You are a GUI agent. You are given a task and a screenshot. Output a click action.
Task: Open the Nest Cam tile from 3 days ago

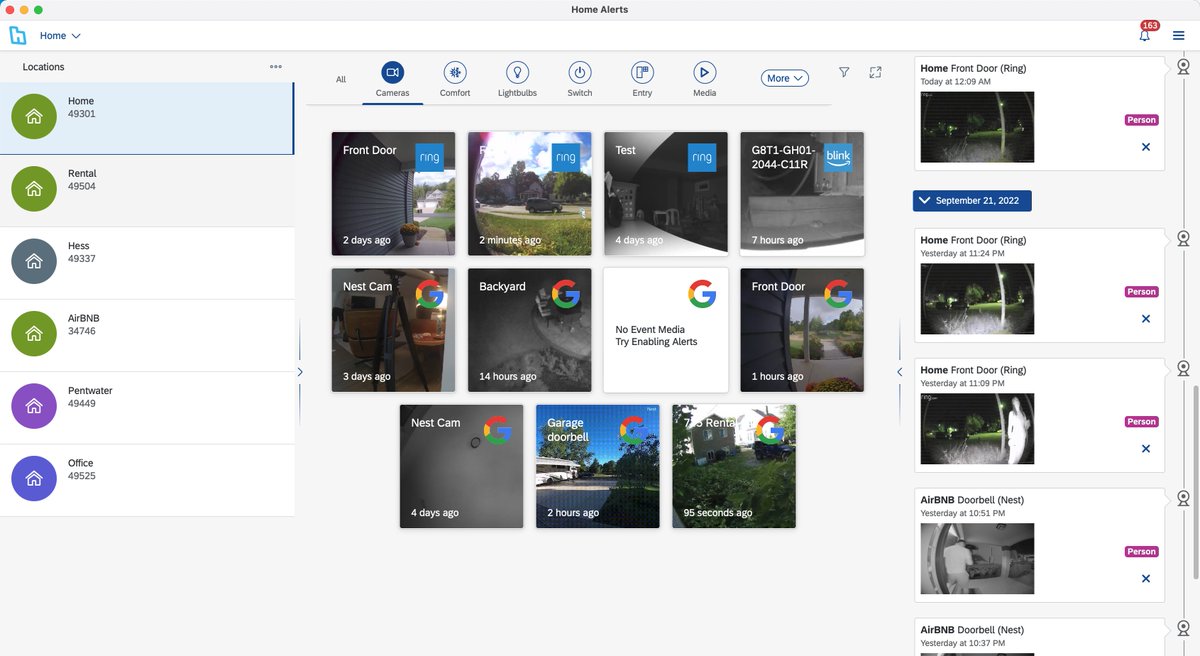pyautogui.click(x=393, y=330)
